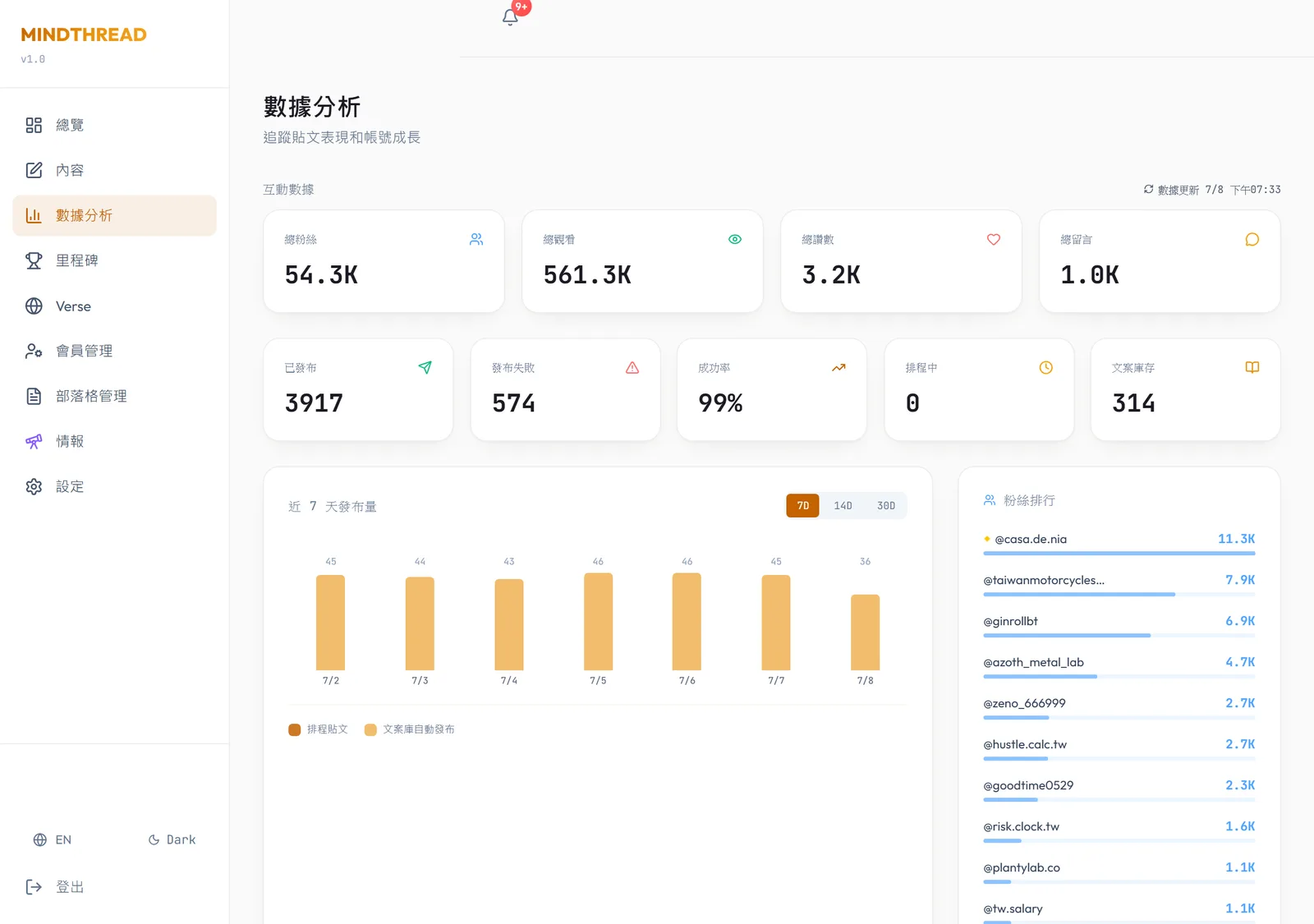Click the 總留言 comment bubble icon
The height and width of the screenshot is (924, 1314).
tap(1252, 239)
